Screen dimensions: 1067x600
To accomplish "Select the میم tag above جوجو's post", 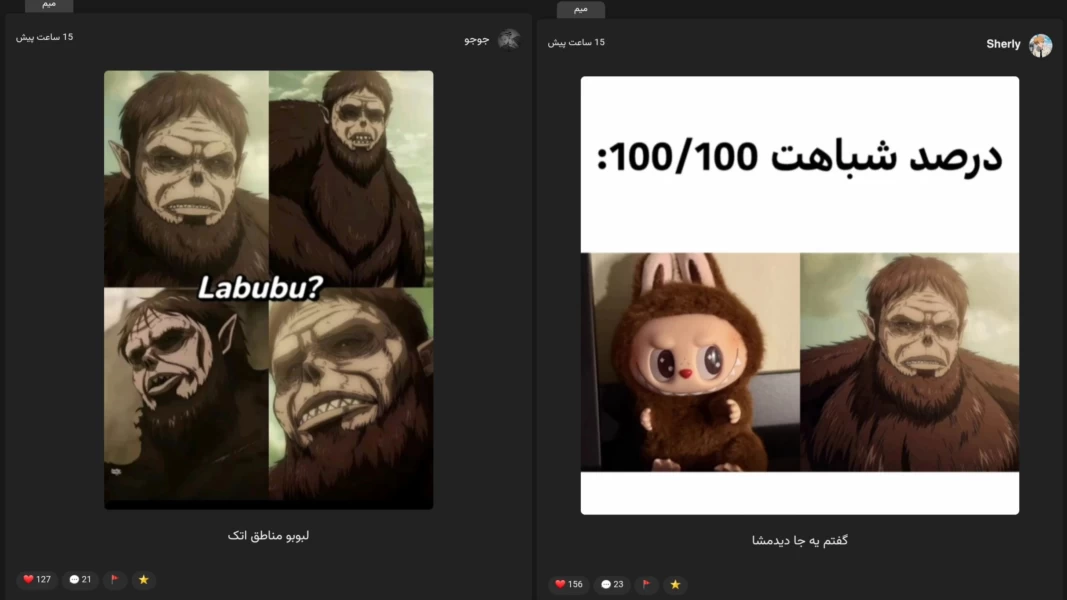I will click(x=49, y=5).
